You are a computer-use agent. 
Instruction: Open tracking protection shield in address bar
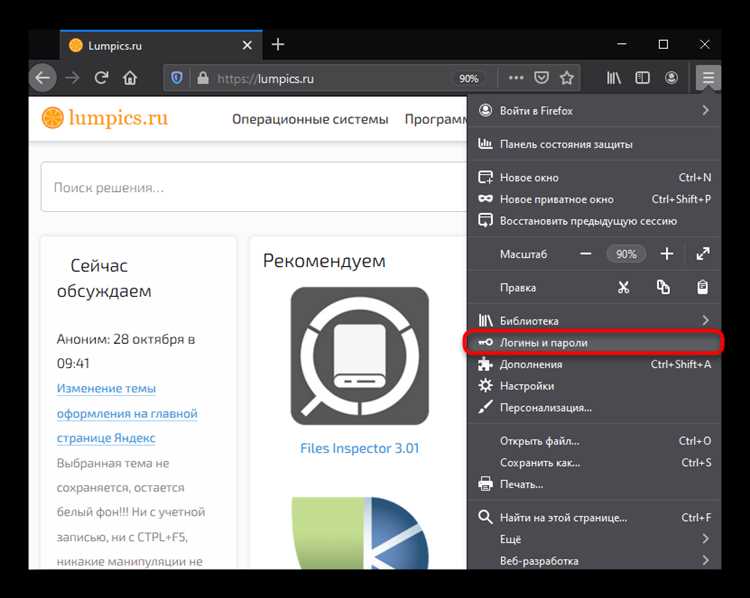tap(176, 78)
